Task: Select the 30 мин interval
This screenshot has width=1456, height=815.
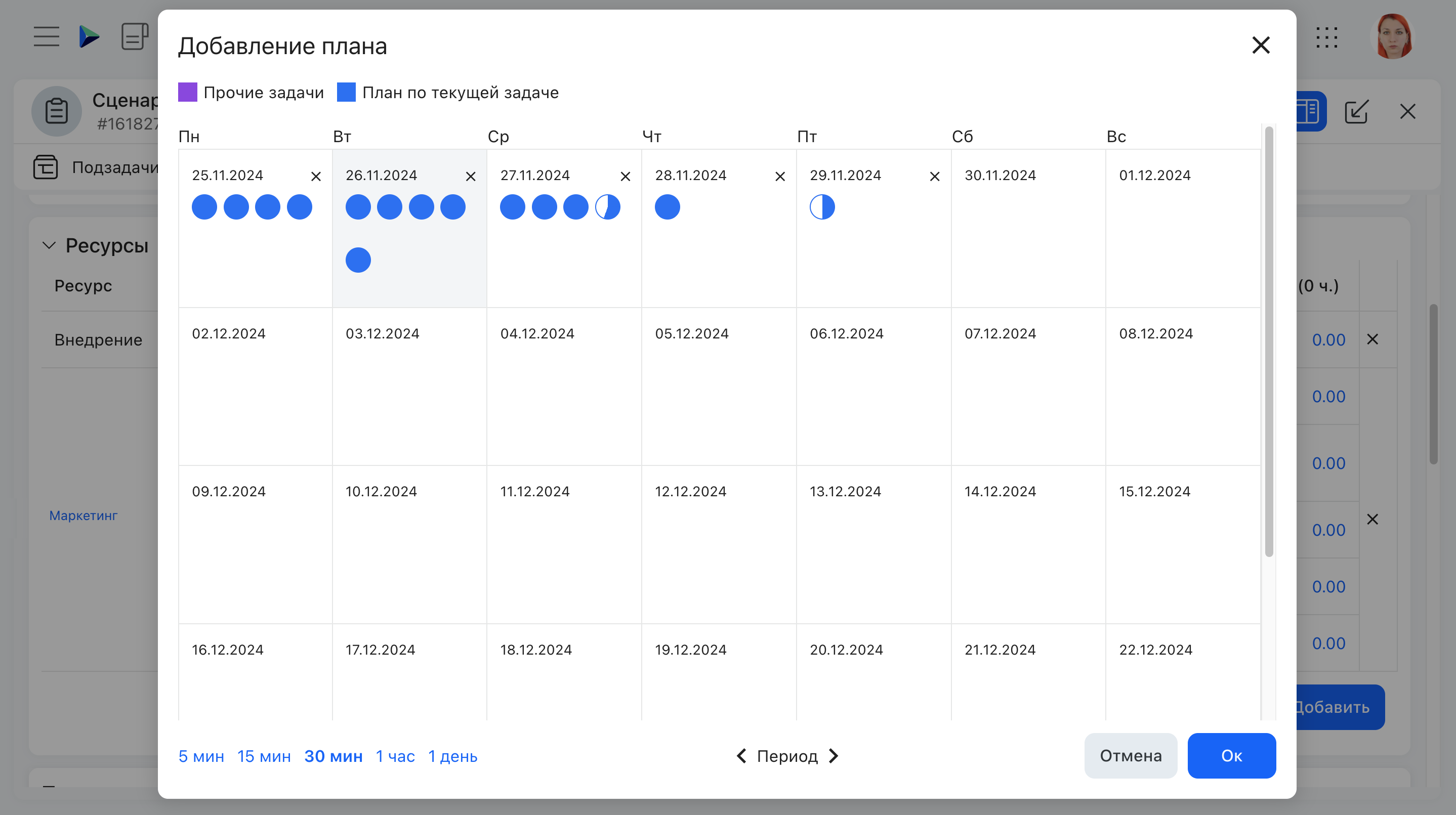Action: point(334,756)
